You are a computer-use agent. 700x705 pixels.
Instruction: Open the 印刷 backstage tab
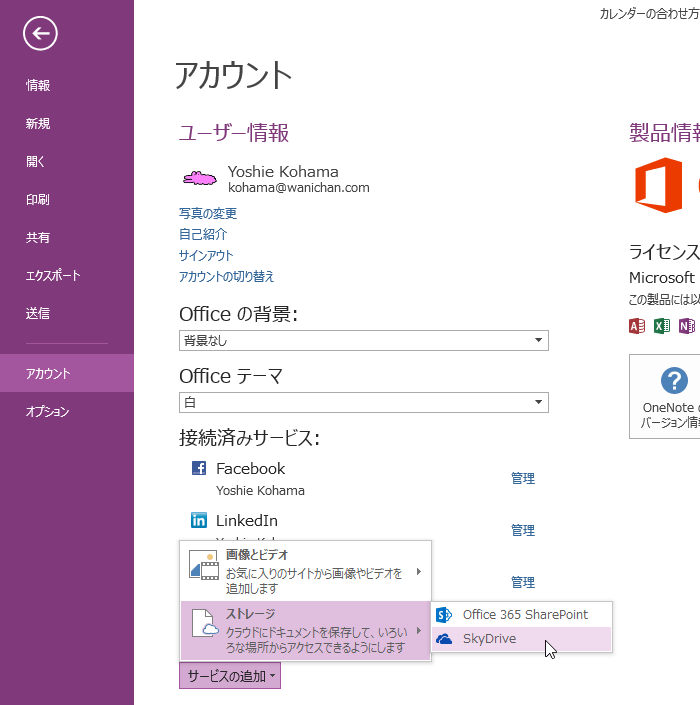click(x=67, y=199)
